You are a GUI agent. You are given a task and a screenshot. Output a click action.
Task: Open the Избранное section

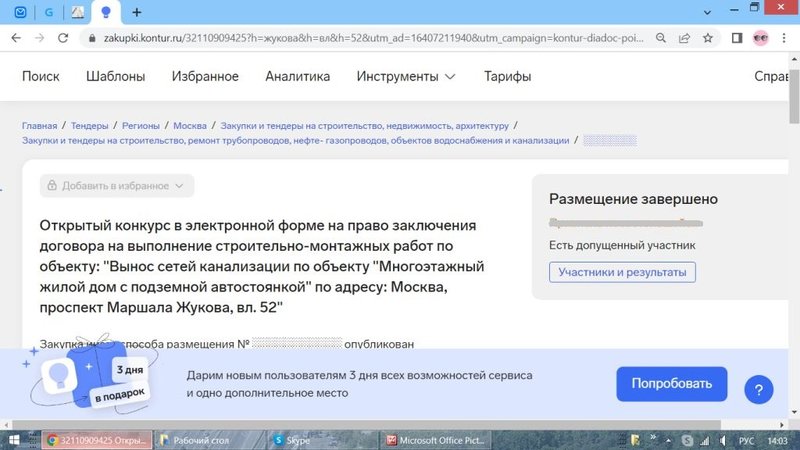point(205,77)
